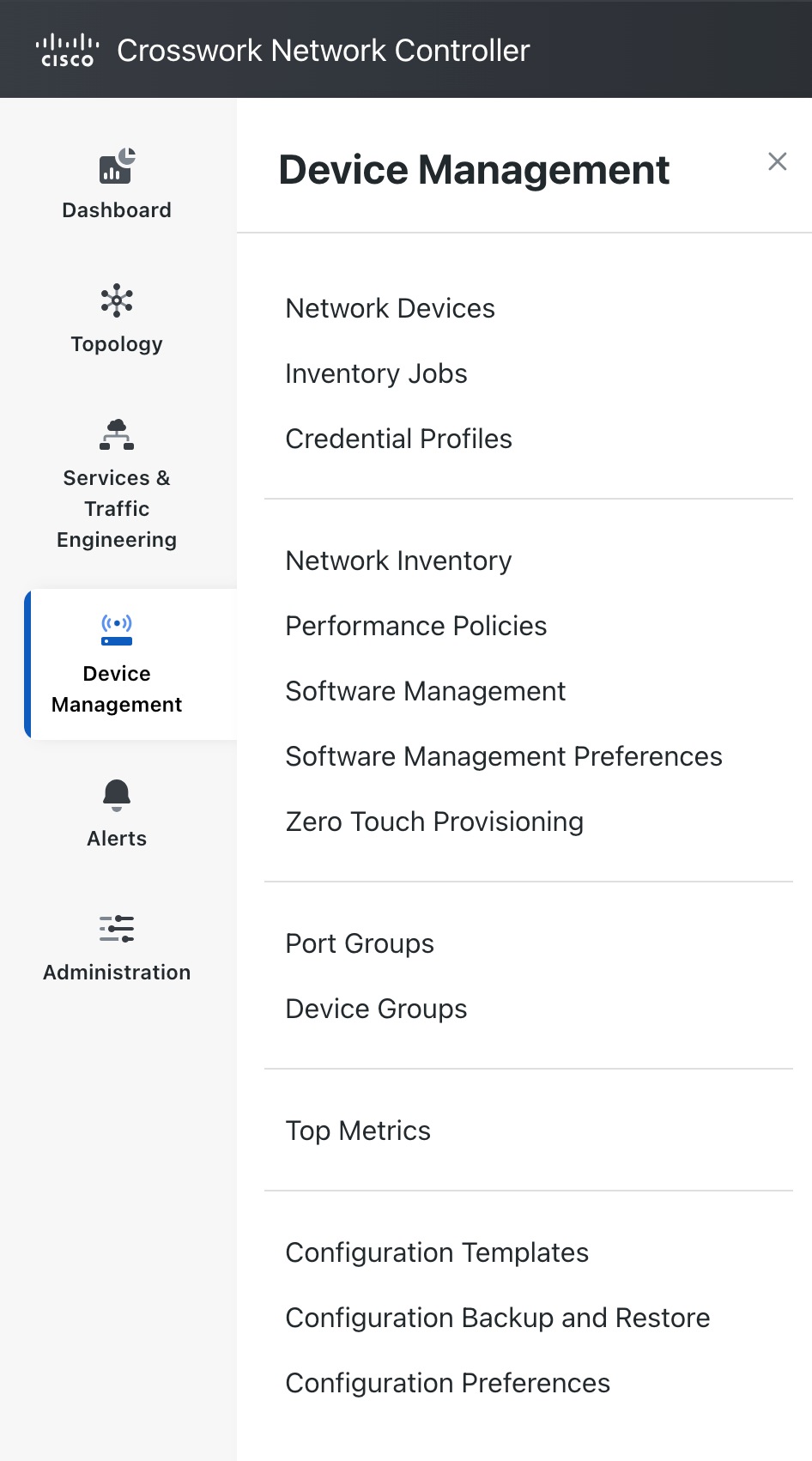Viewport: 812px width, 1461px height.
Task: Open Performance Policies
Action: coord(416,626)
